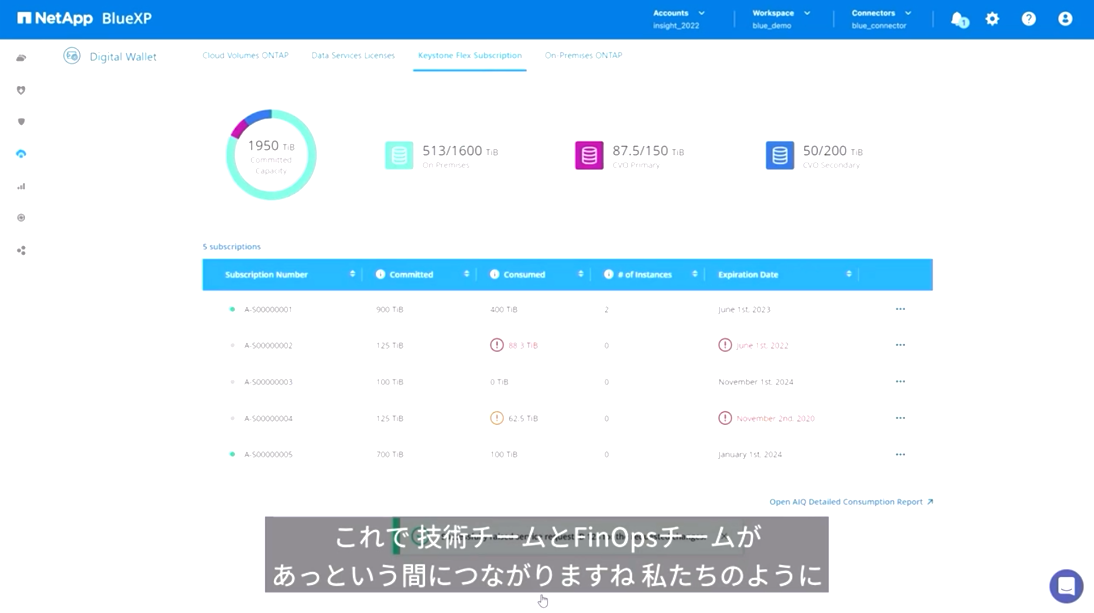Switch to Data Services Licenses tab
Image resolution: width=1094 pixels, height=613 pixels.
click(353, 55)
